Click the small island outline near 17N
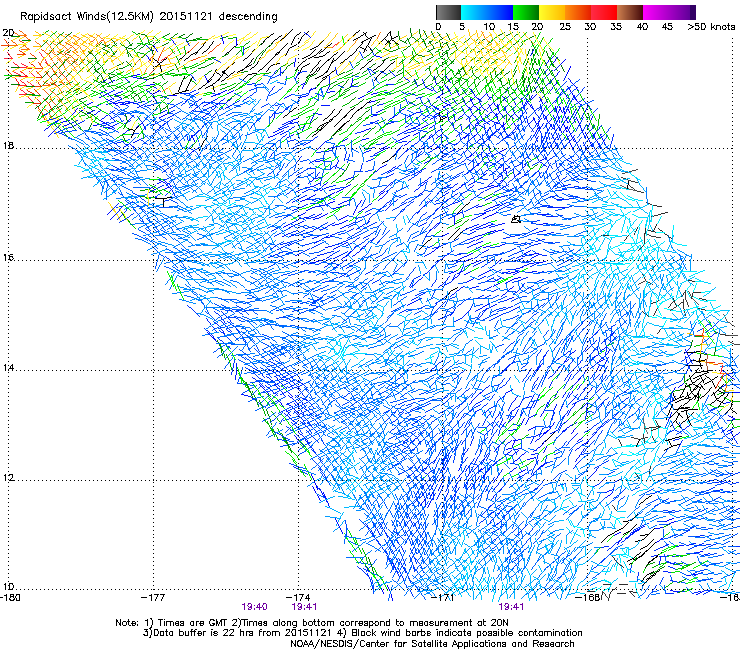Viewport: 740px width, 650px height. tap(516, 219)
